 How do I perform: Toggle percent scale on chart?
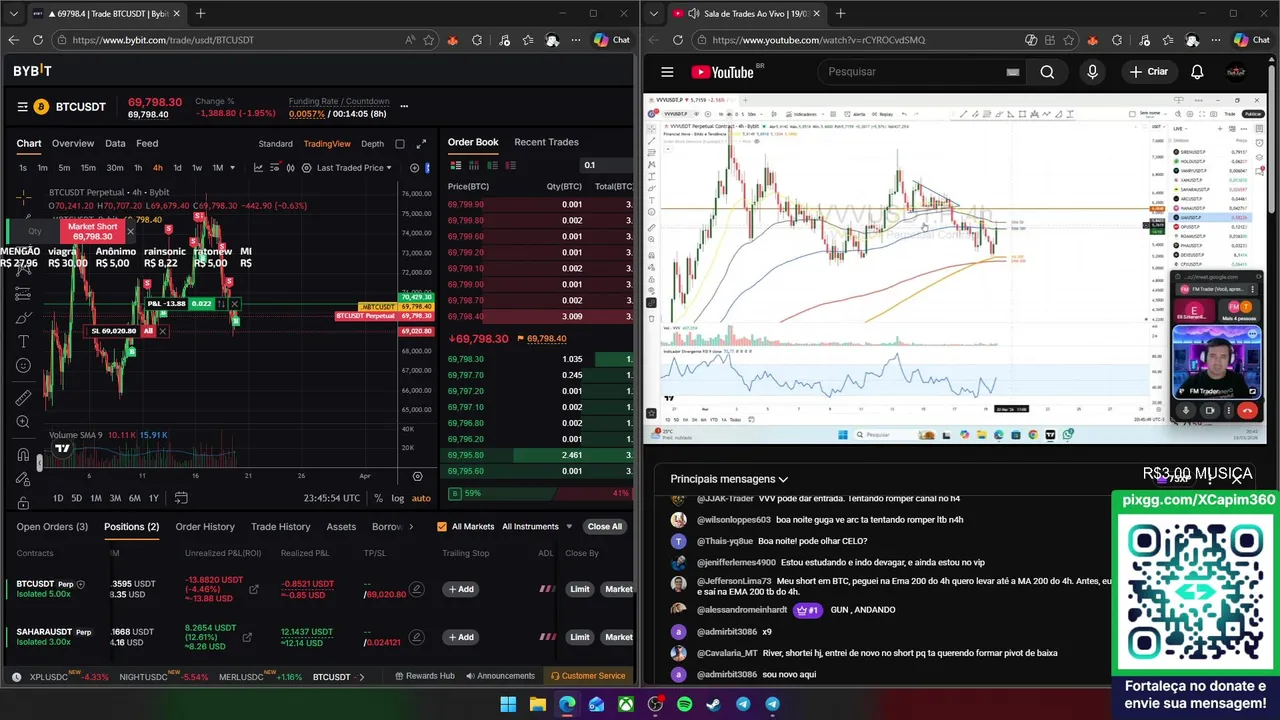pyautogui.click(x=378, y=498)
